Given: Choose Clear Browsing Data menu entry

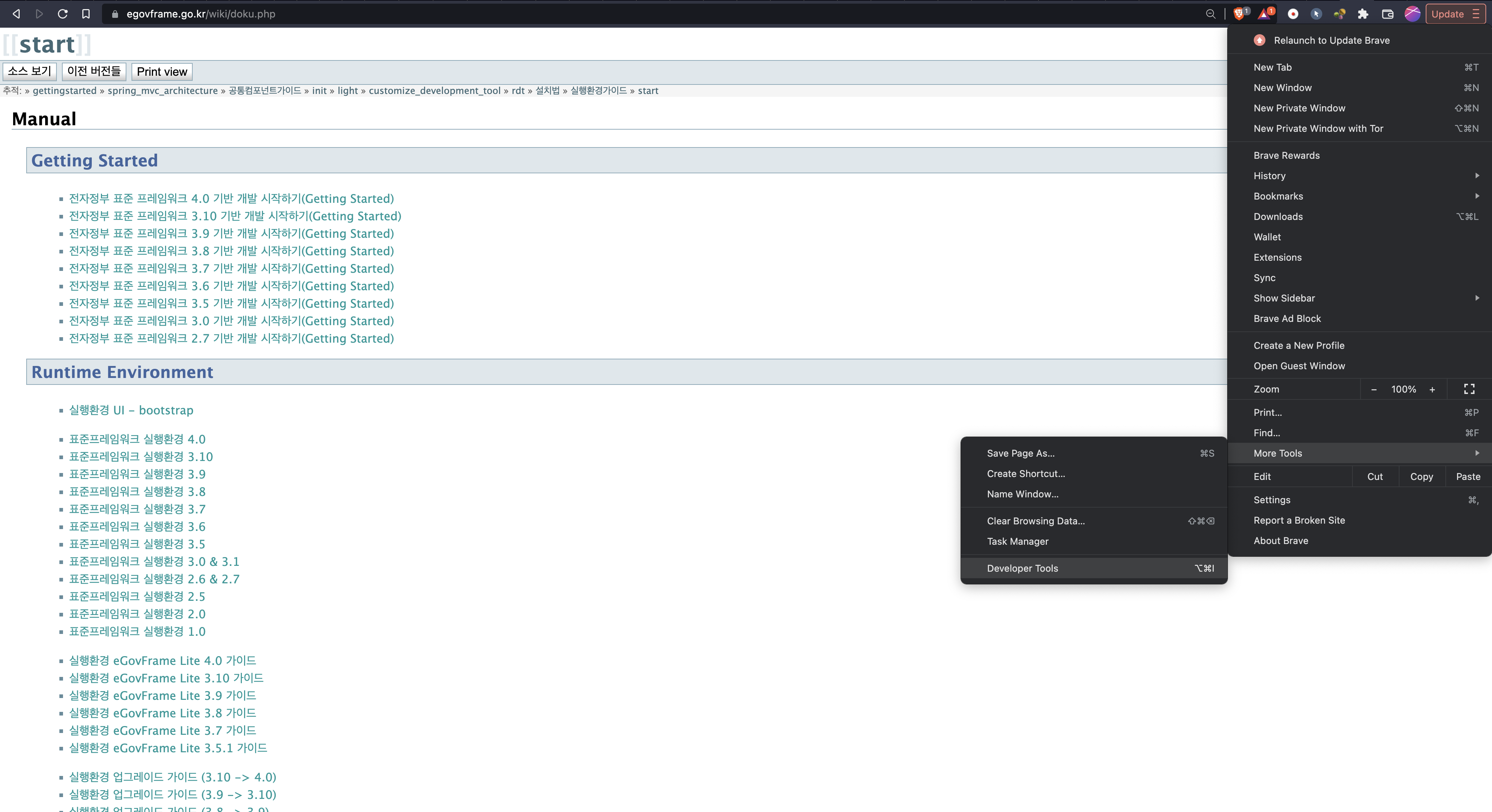Looking at the screenshot, I should tap(1036, 521).
